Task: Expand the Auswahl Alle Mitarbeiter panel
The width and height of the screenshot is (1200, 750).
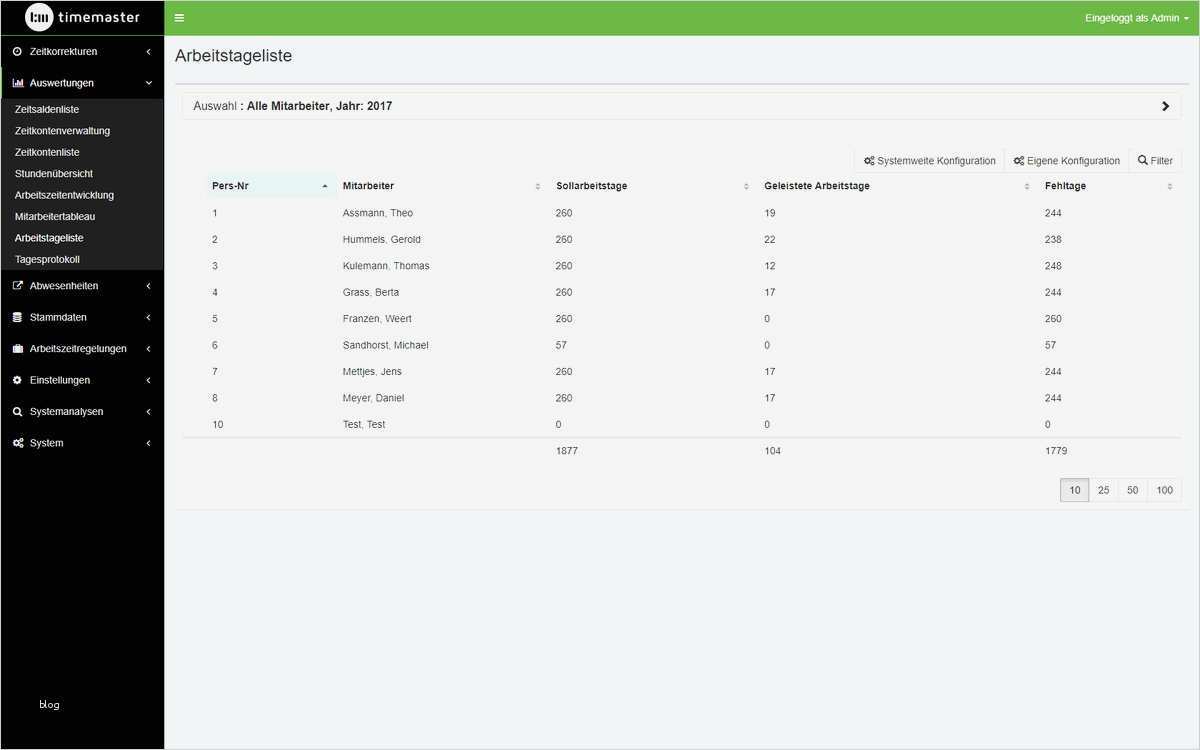Action: pyautogui.click(x=1165, y=104)
